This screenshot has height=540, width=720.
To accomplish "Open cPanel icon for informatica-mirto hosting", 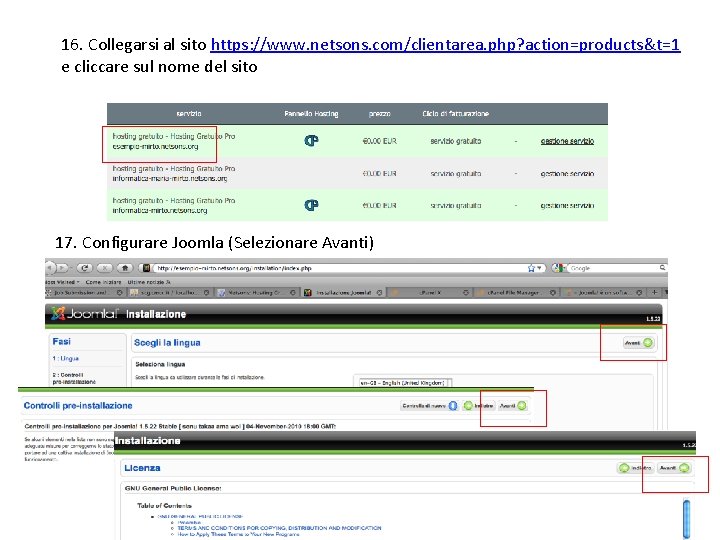I will [x=311, y=205].
